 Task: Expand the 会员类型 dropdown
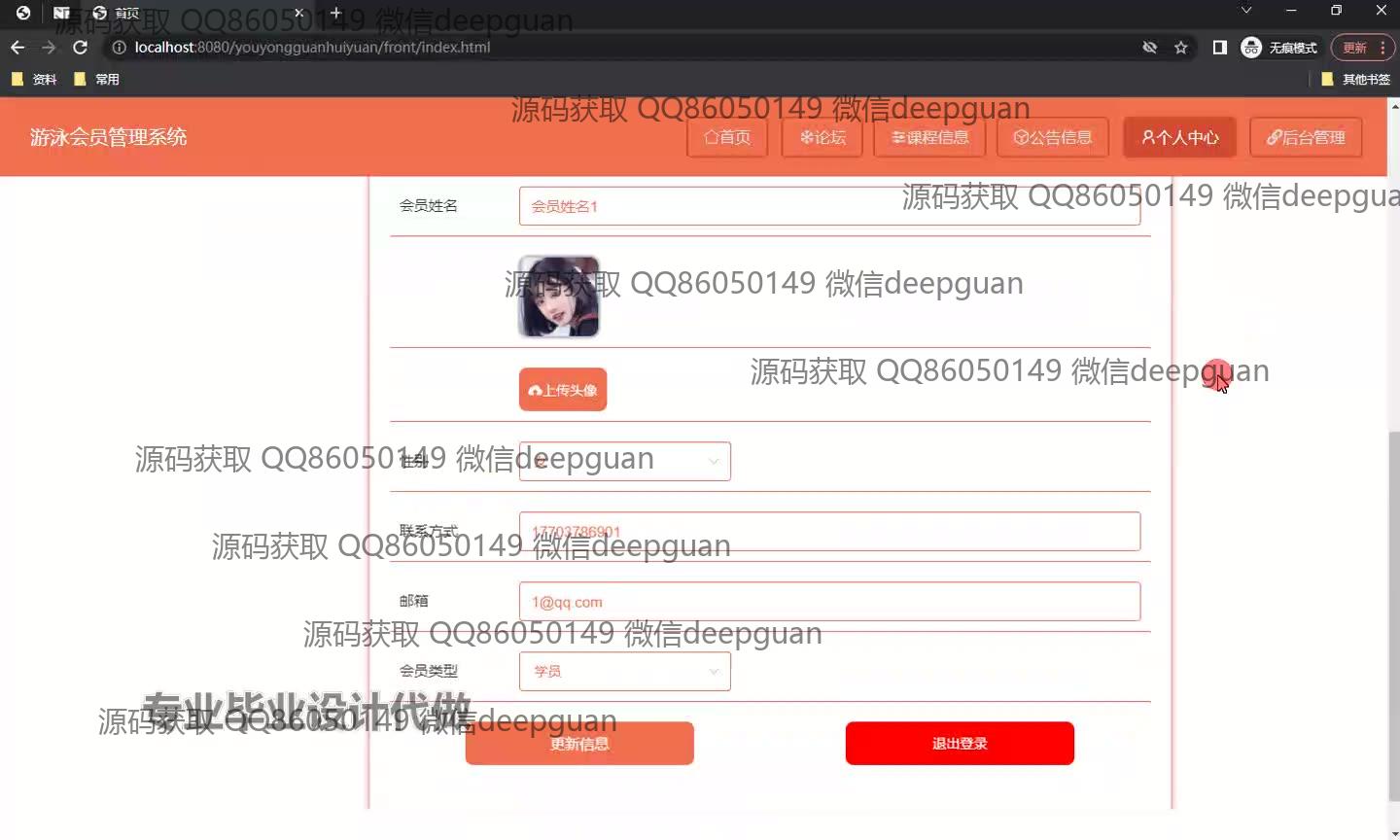pos(624,671)
